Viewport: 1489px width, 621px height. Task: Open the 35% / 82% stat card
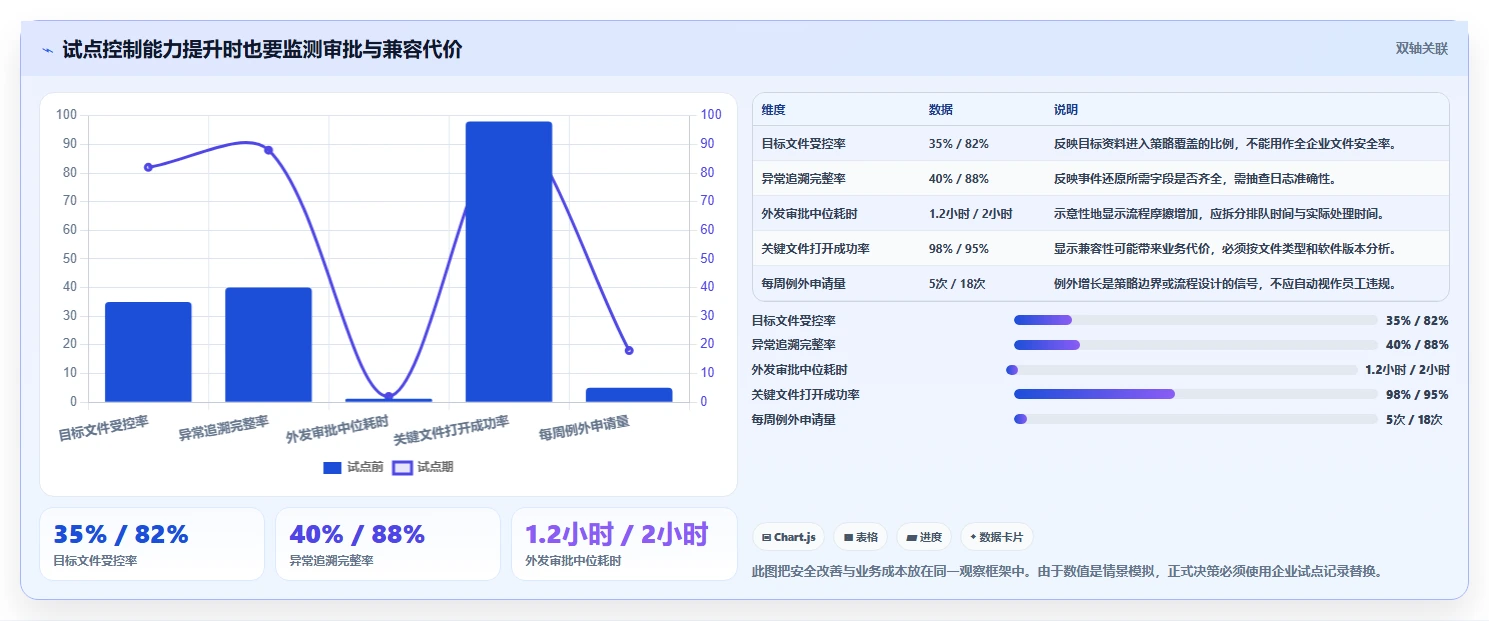click(152, 544)
